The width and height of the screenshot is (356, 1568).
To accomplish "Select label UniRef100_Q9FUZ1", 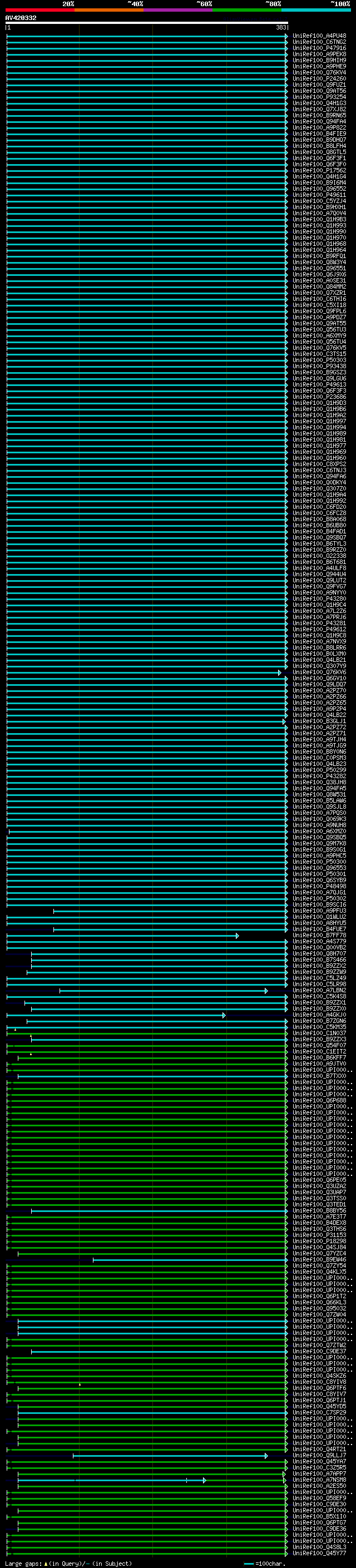I will tap(319, 85).
